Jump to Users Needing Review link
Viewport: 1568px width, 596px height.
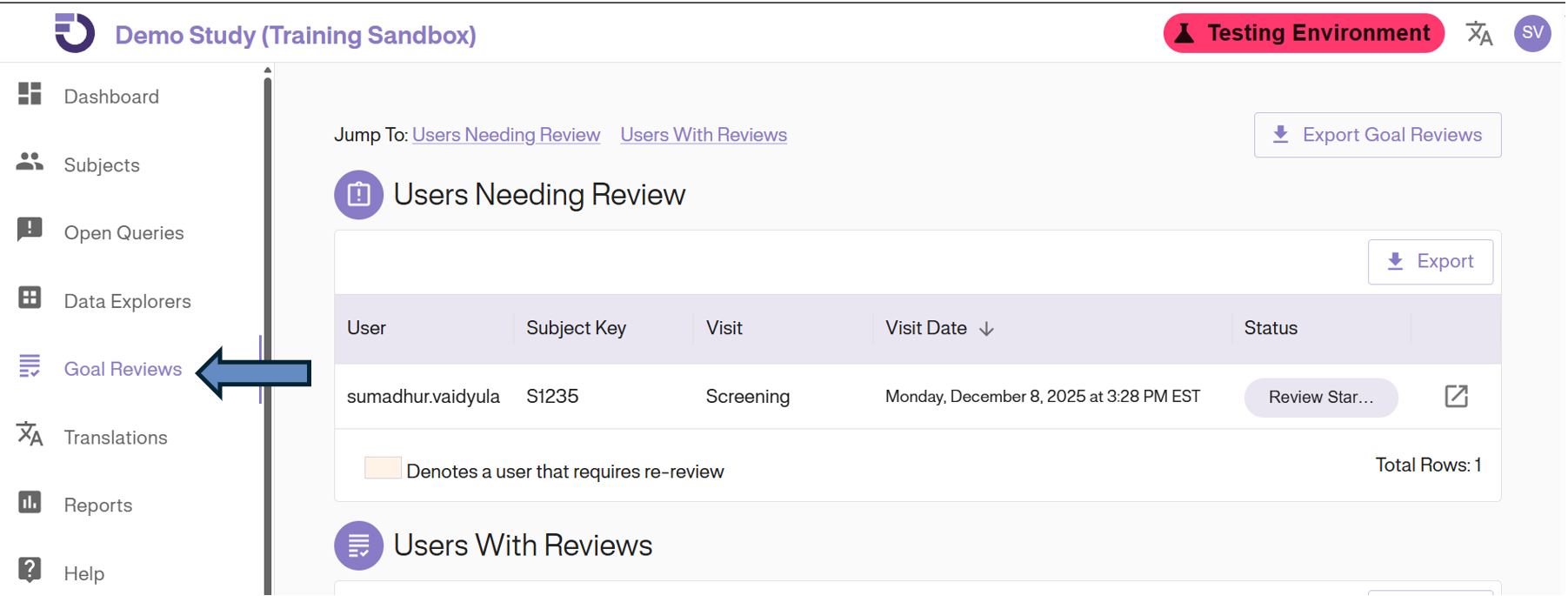(x=506, y=135)
